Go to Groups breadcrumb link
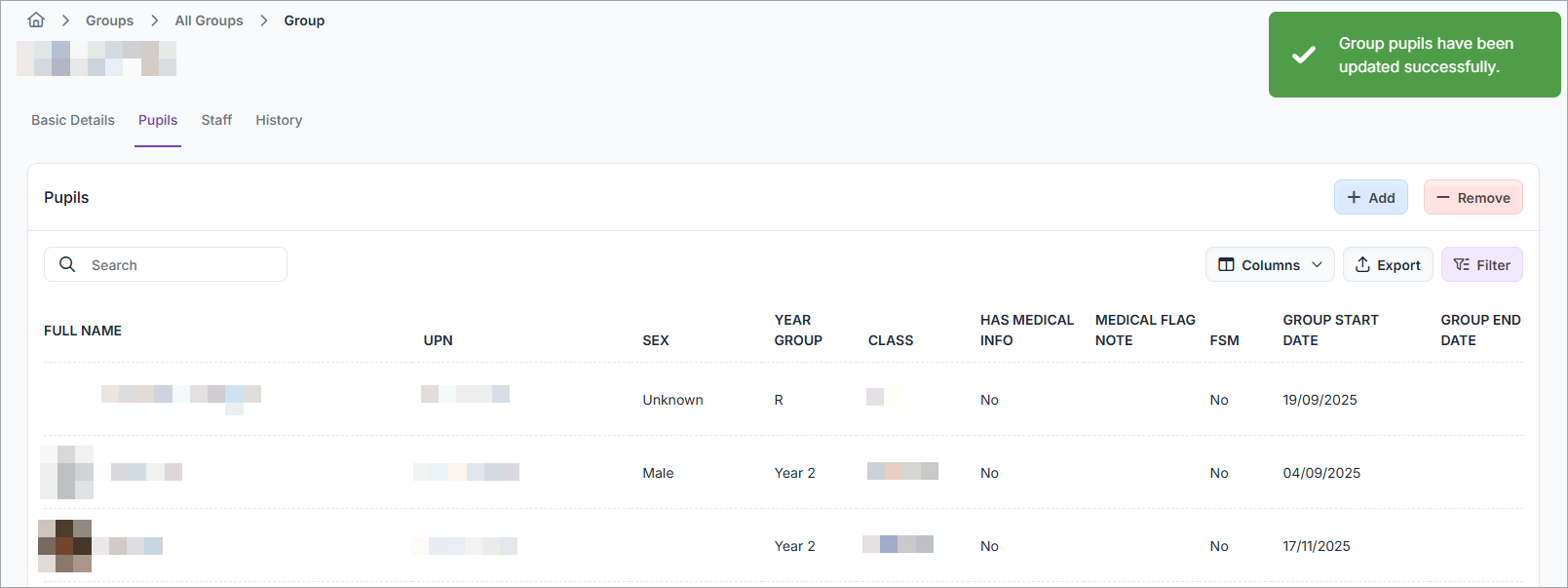This screenshot has width=1568, height=588. pyautogui.click(x=109, y=20)
